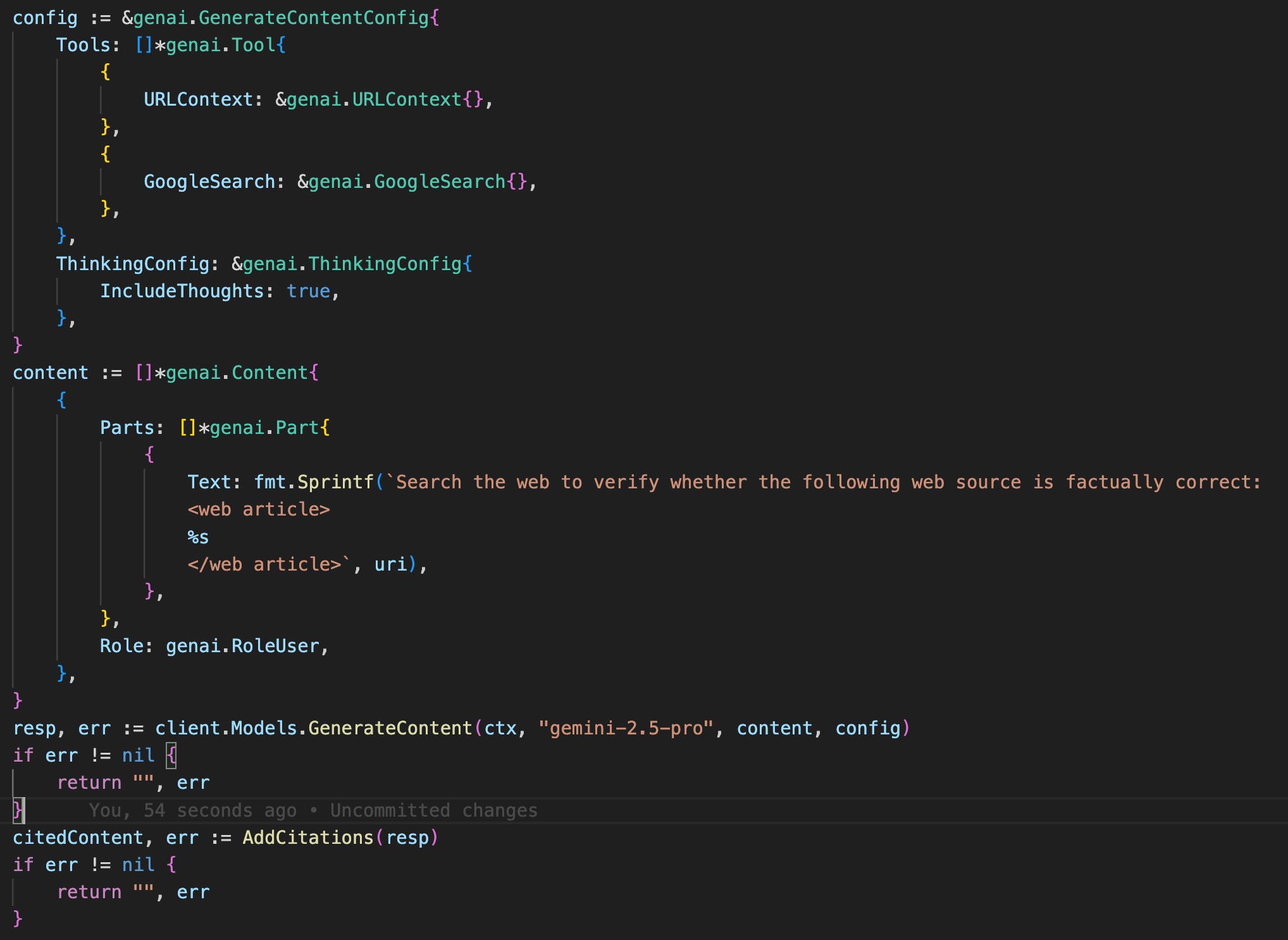Place cursor on URLContext field key
Screen dimensions: 1288x940
(198, 99)
